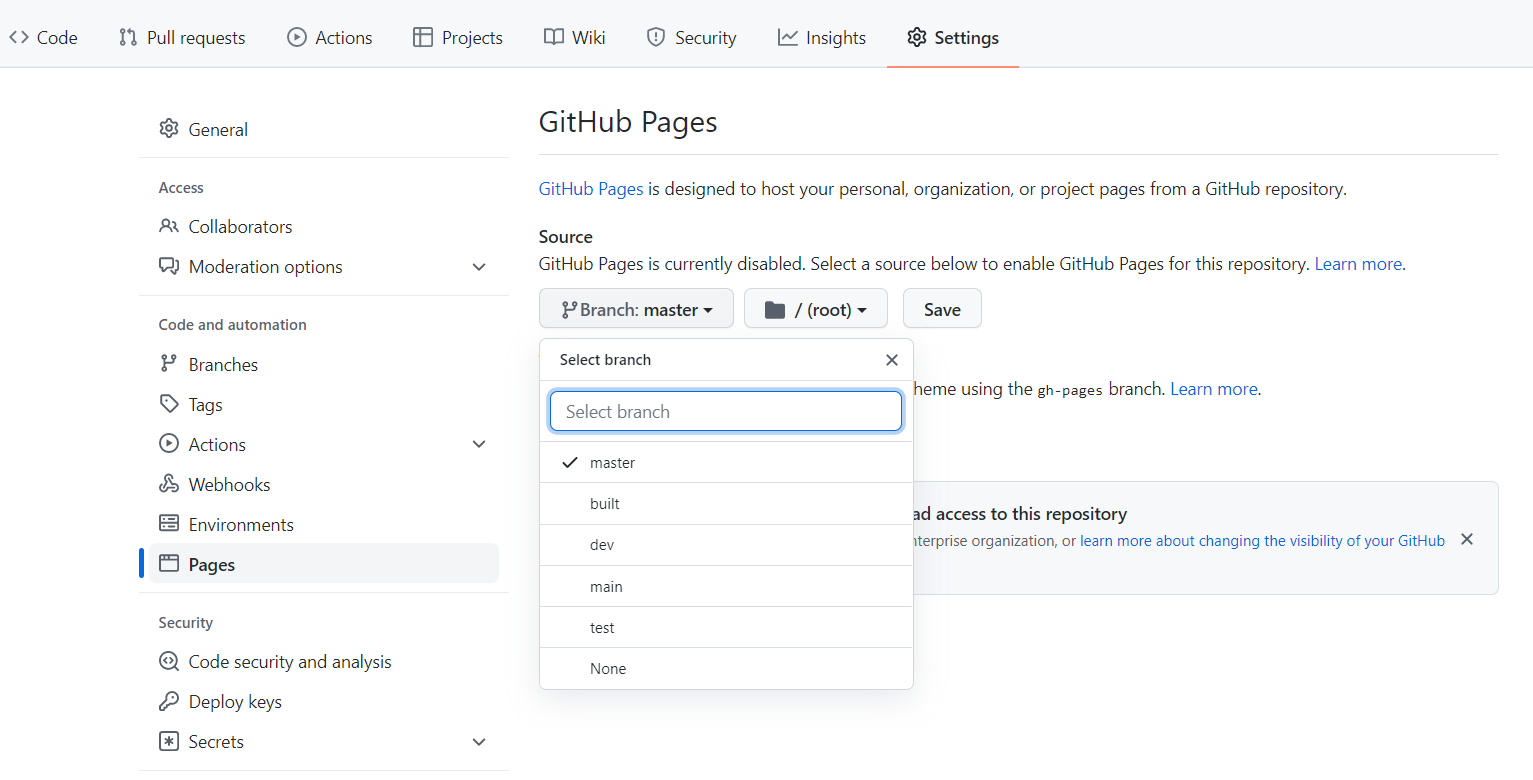The image size is (1533, 780).
Task: Click the Code tab angle-brackets icon
Action: click(x=19, y=37)
